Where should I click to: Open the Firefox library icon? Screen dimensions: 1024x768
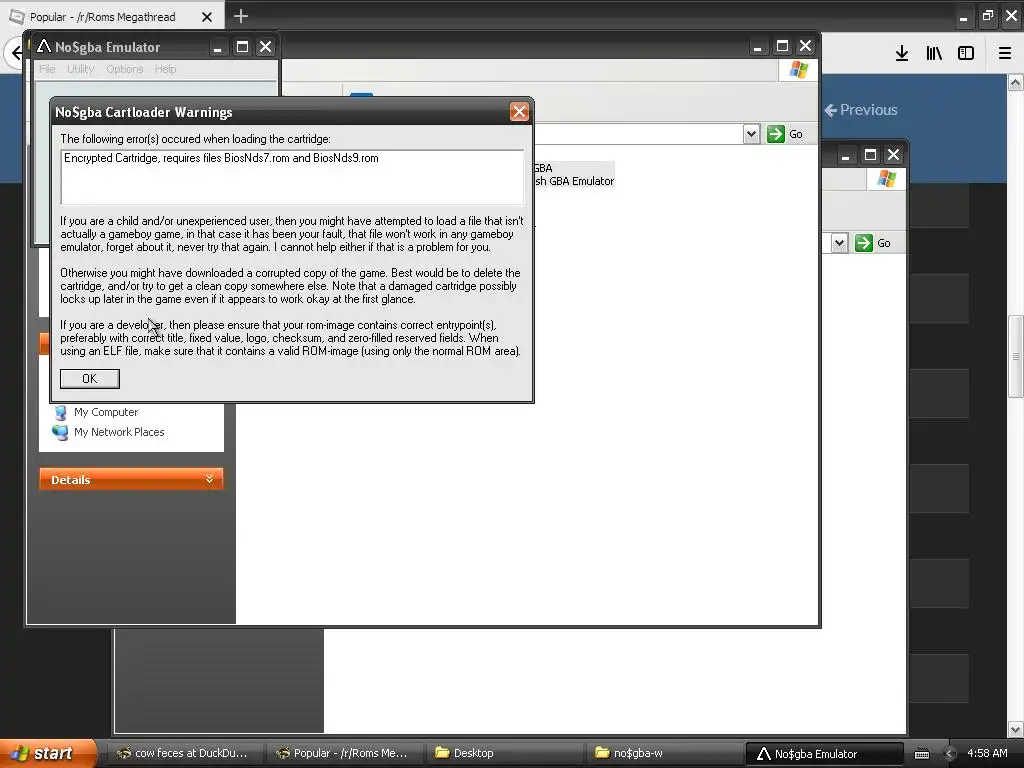pos(934,53)
